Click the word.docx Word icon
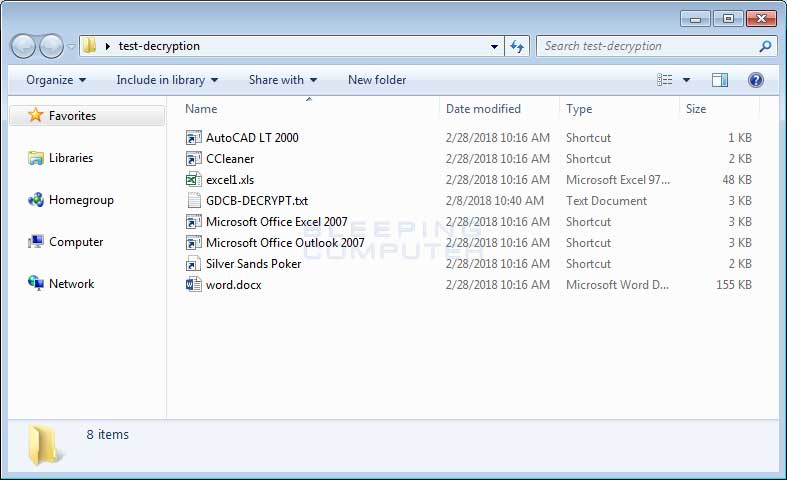The height and width of the screenshot is (480, 787). pos(193,285)
